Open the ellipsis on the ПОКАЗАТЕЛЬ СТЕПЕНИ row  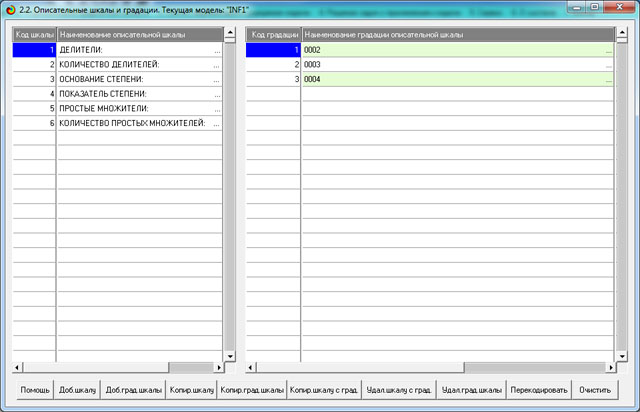click(216, 93)
